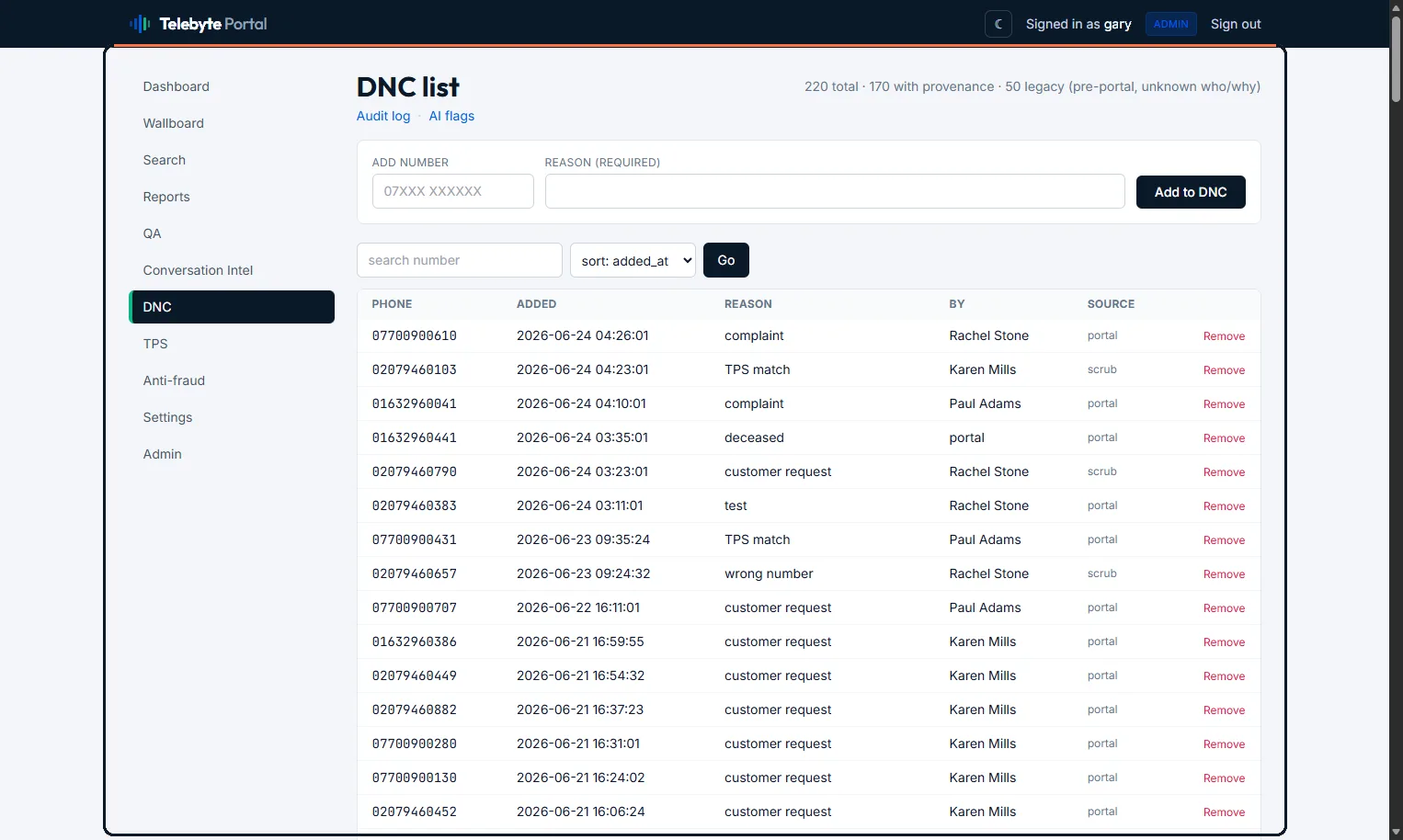This screenshot has height=840, width=1403.
Task: Open Dashboard in sidebar
Action: [x=232, y=86]
